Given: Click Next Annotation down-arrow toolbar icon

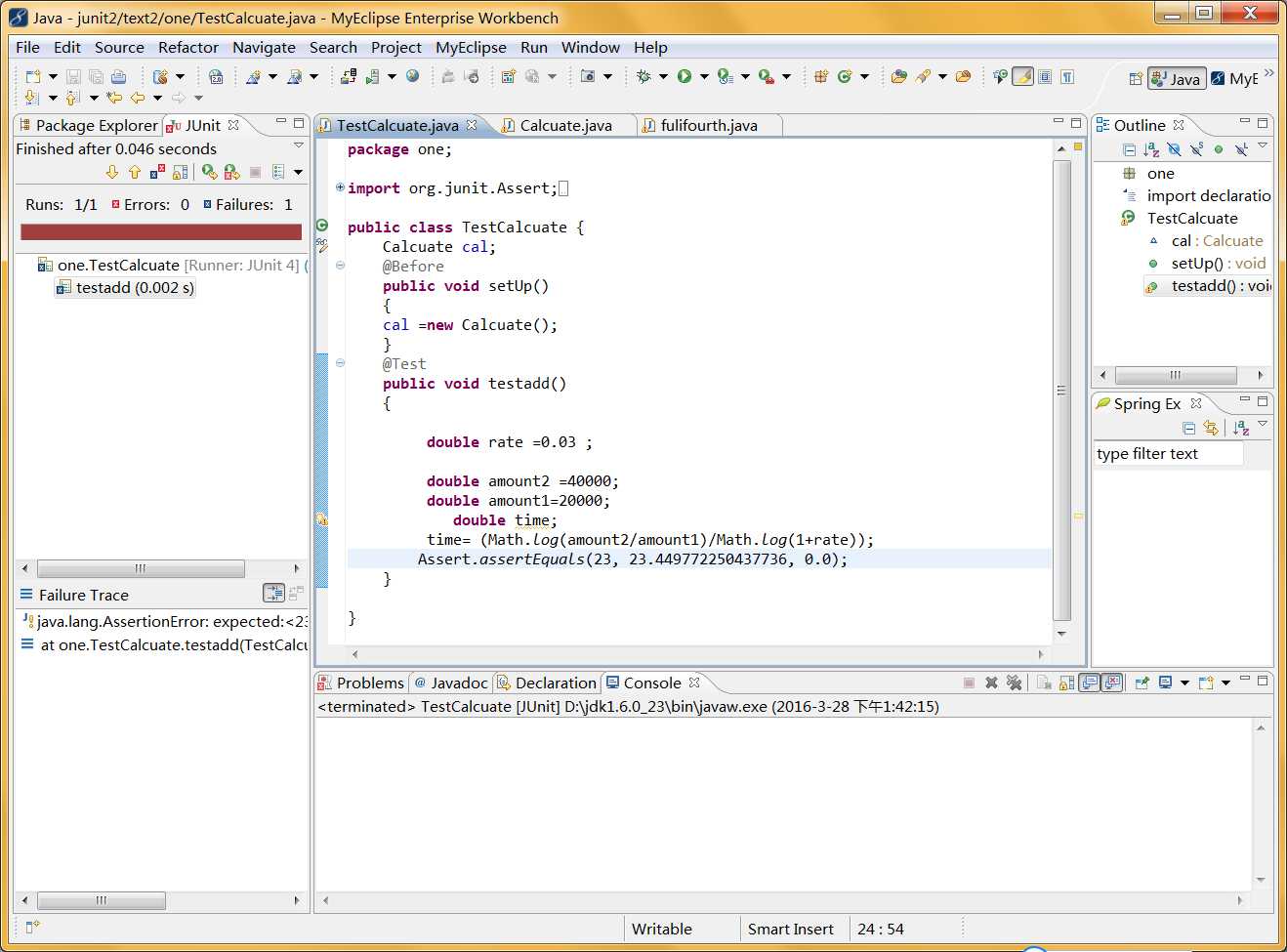Looking at the screenshot, I should pyautogui.click(x=31, y=97).
